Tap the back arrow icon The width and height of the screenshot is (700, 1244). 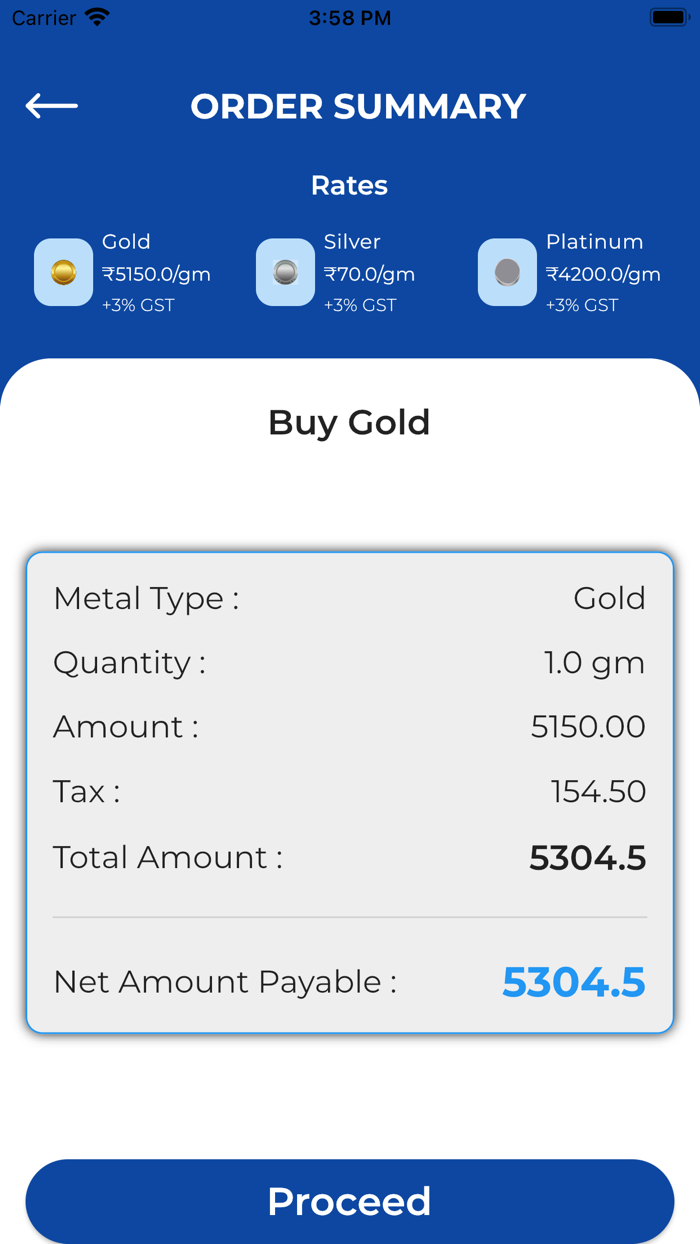[x=50, y=105]
